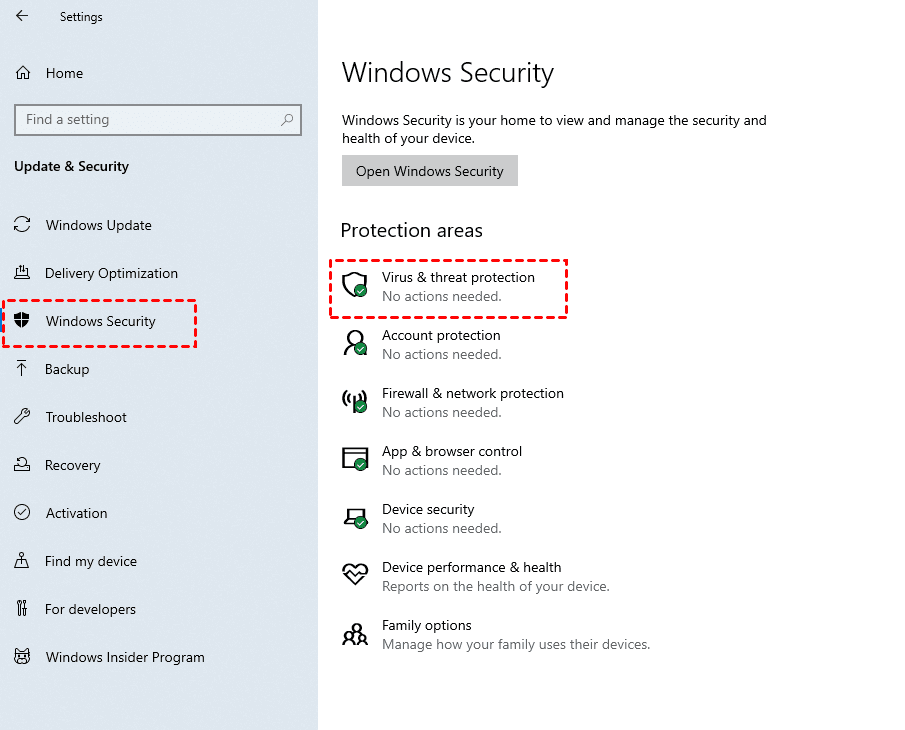
Task: Click the App & browser control icon
Action: point(355,459)
